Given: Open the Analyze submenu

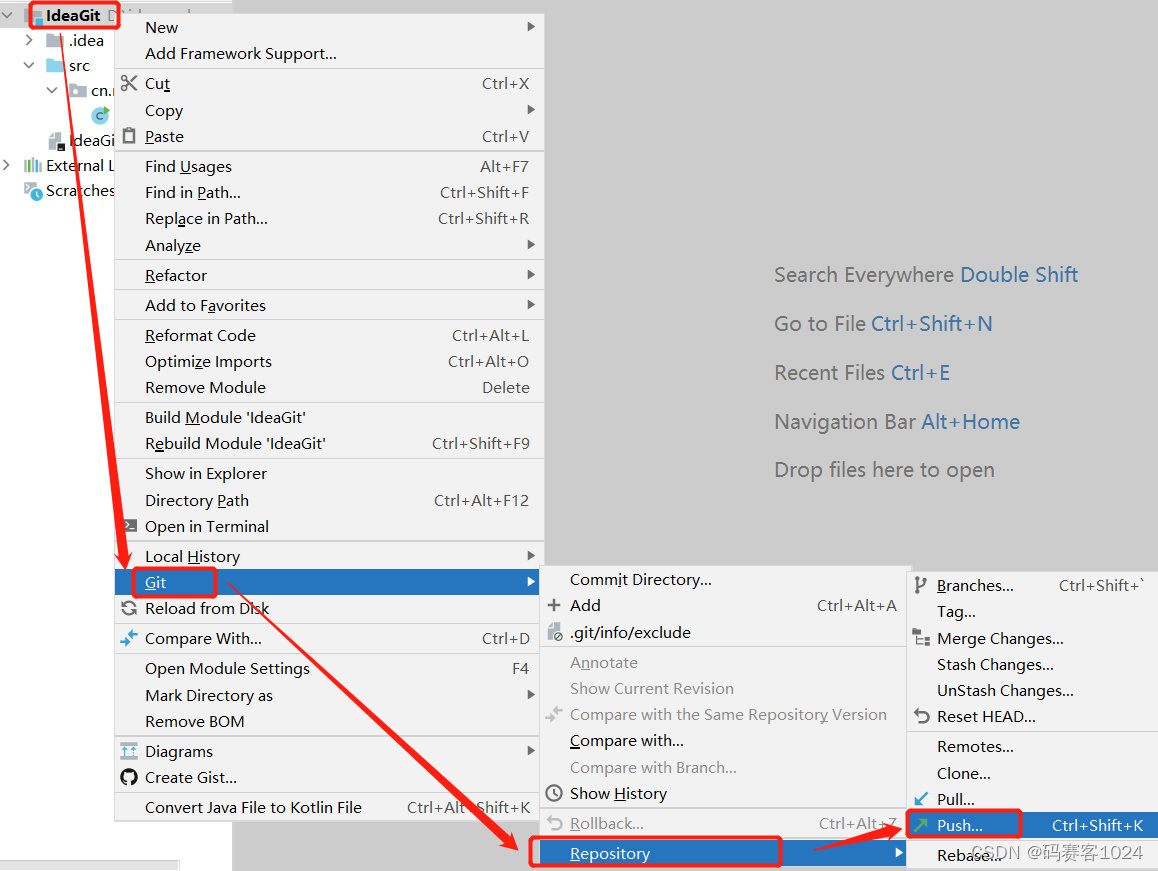Looking at the screenshot, I should pos(329,245).
